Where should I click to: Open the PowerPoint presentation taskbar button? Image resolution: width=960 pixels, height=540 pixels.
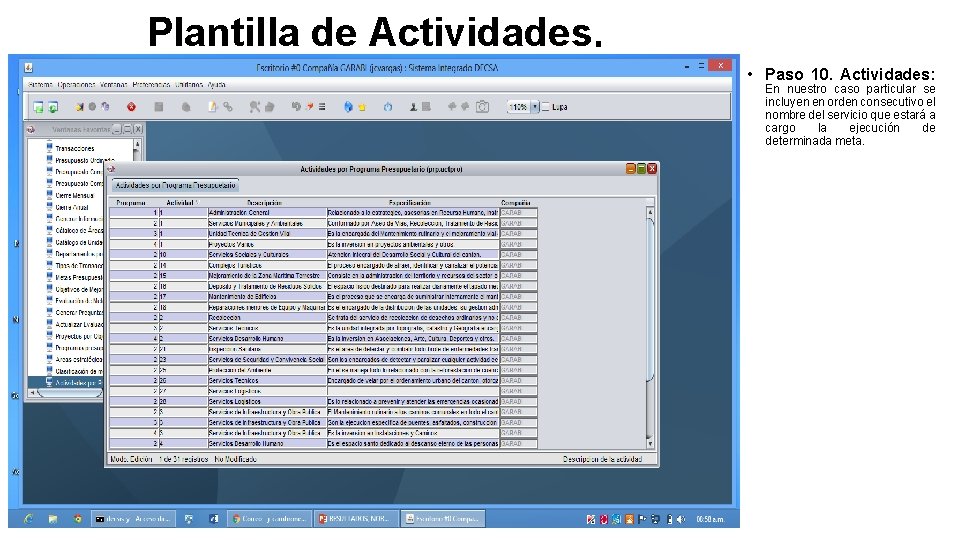click(x=356, y=519)
